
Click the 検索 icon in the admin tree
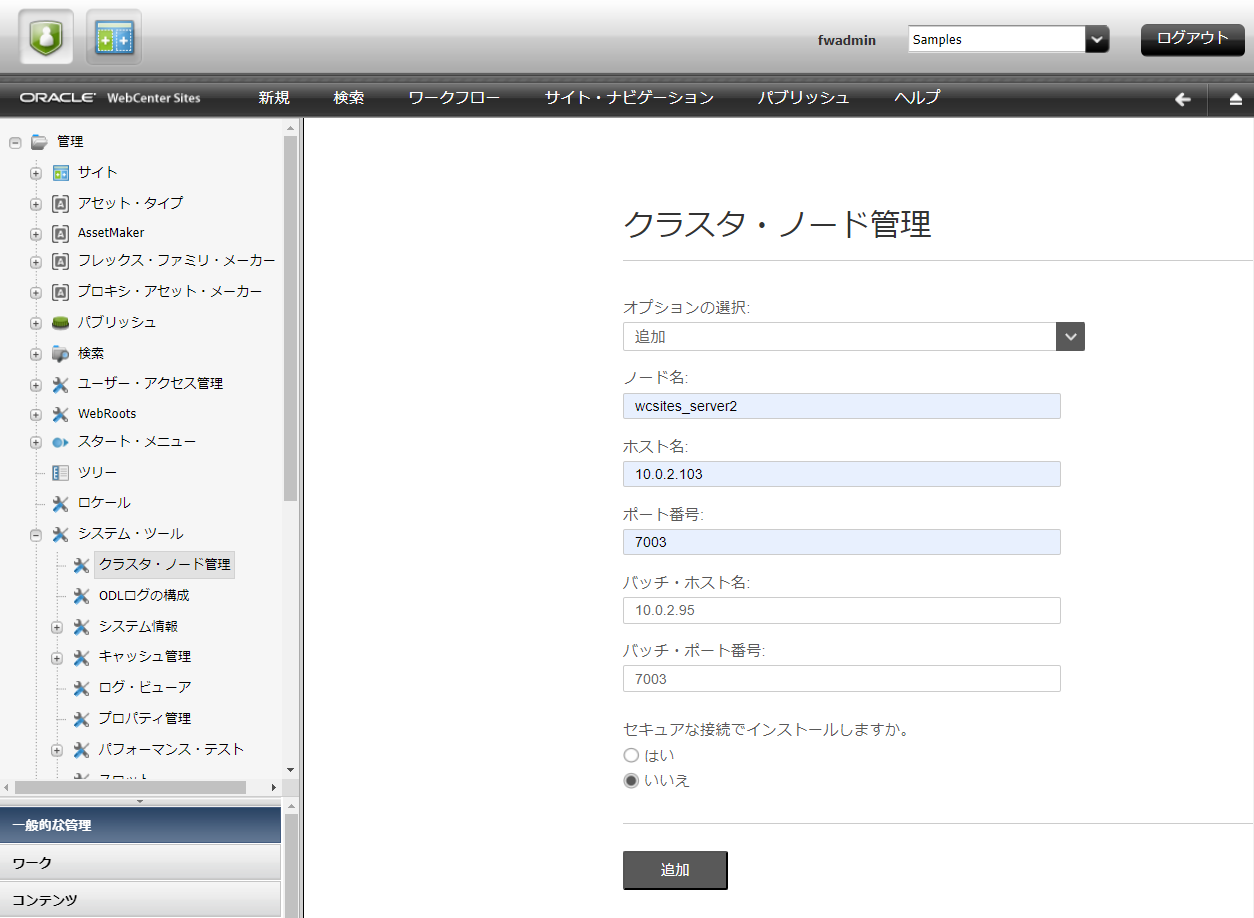[60, 353]
